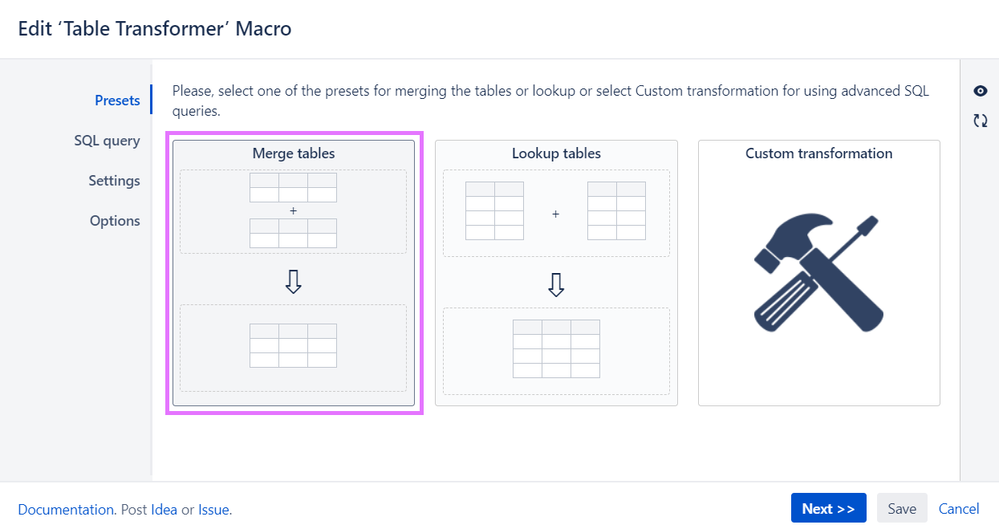Choose the Lookup tables preset
This screenshot has height=530, width=999.
(556, 273)
